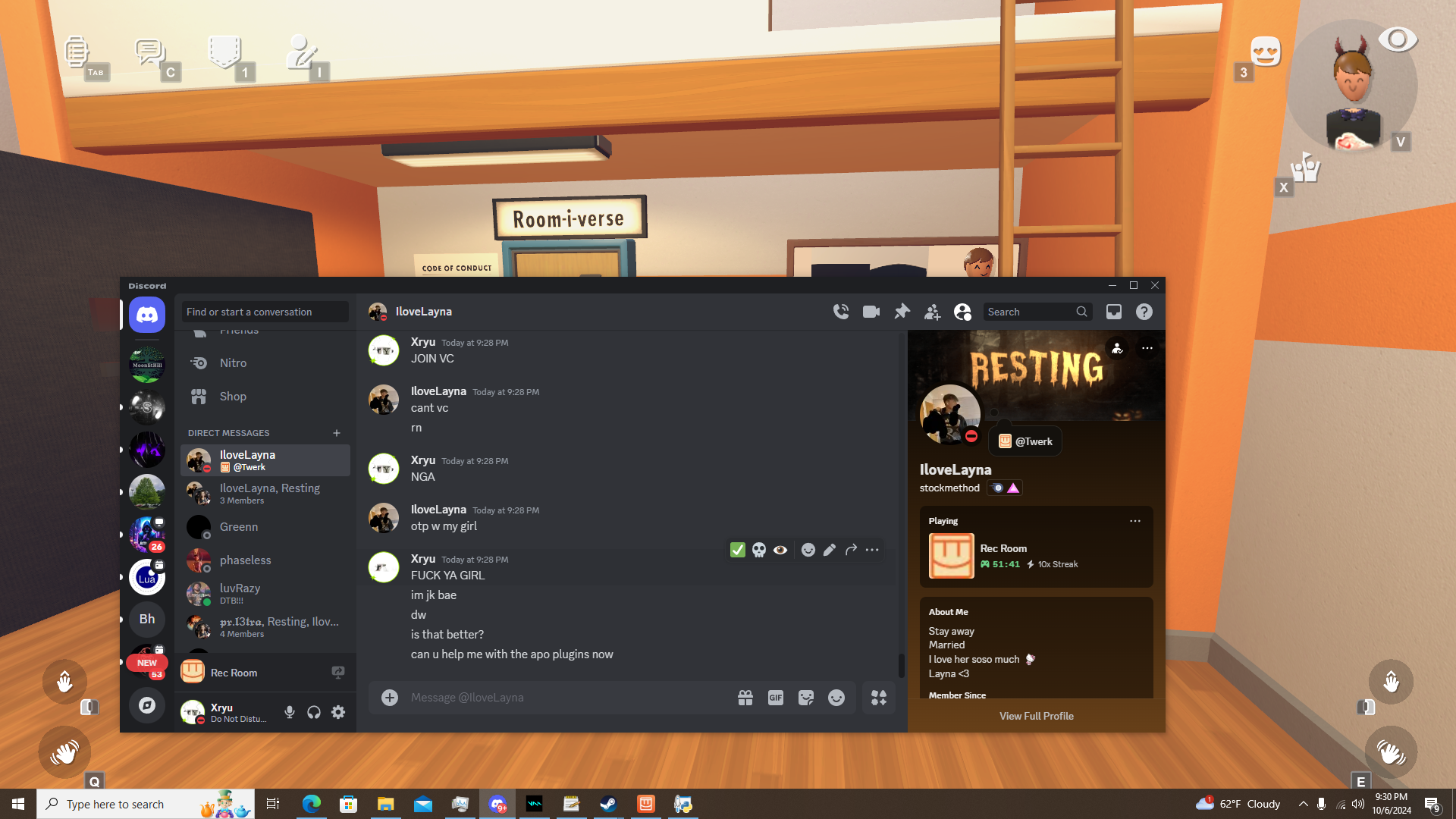1456x819 pixels.
Task: Start a video call
Action: [x=871, y=312]
